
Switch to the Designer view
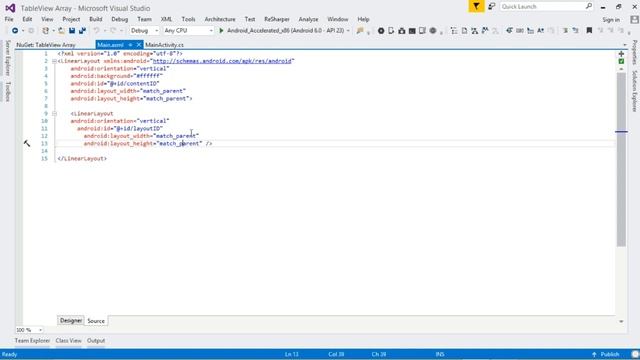coord(71,321)
